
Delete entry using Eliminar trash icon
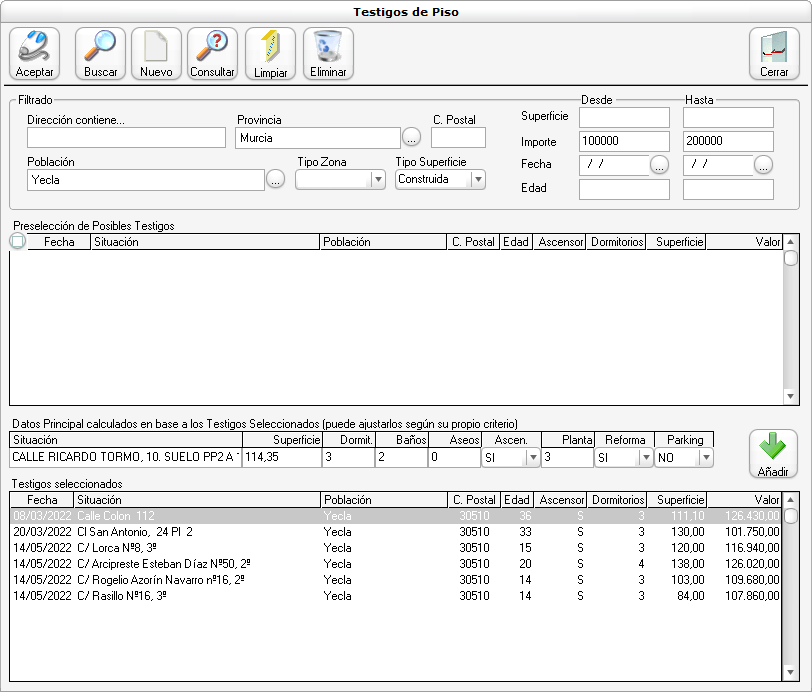click(328, 54)
